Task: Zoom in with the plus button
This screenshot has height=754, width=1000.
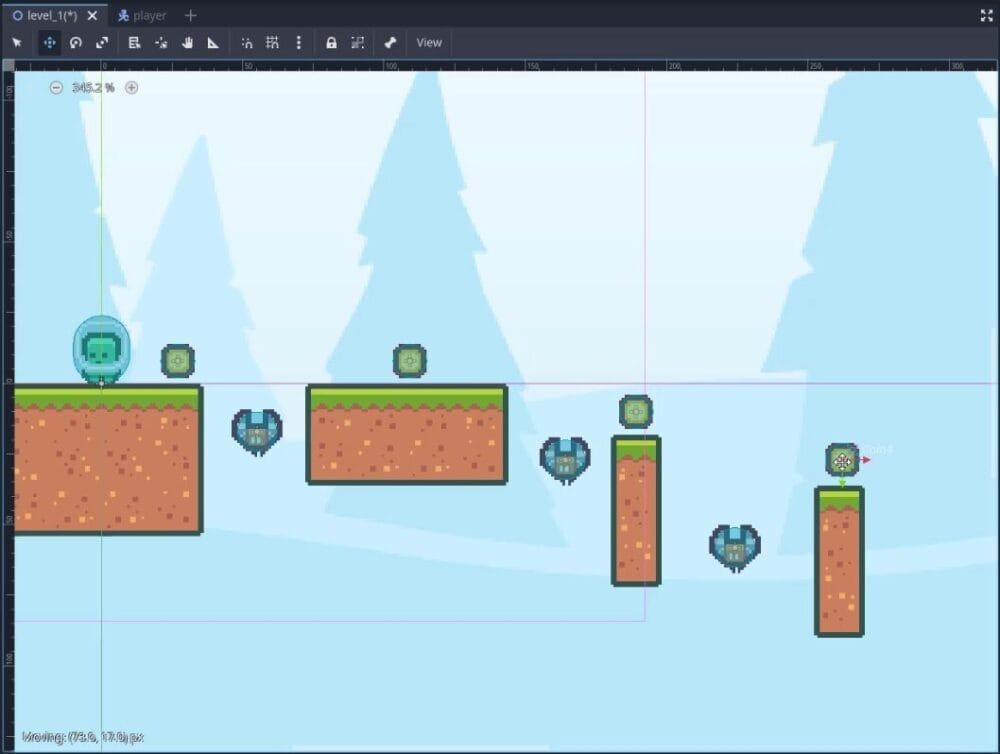Action: [131, 88]
